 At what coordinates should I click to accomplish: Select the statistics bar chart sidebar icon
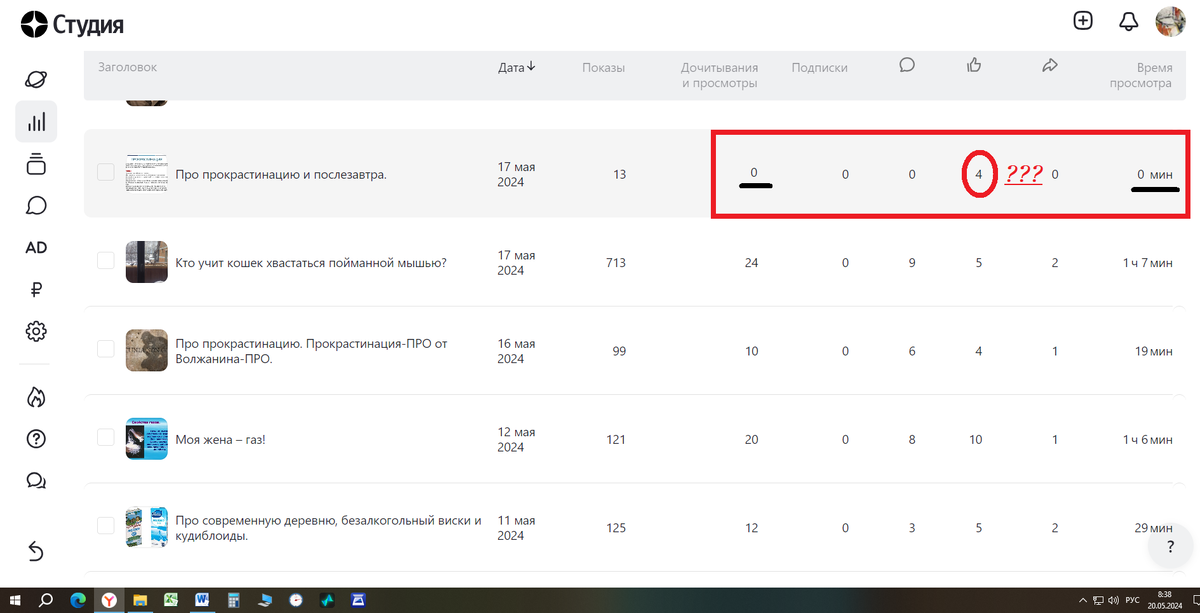(36, 122)
